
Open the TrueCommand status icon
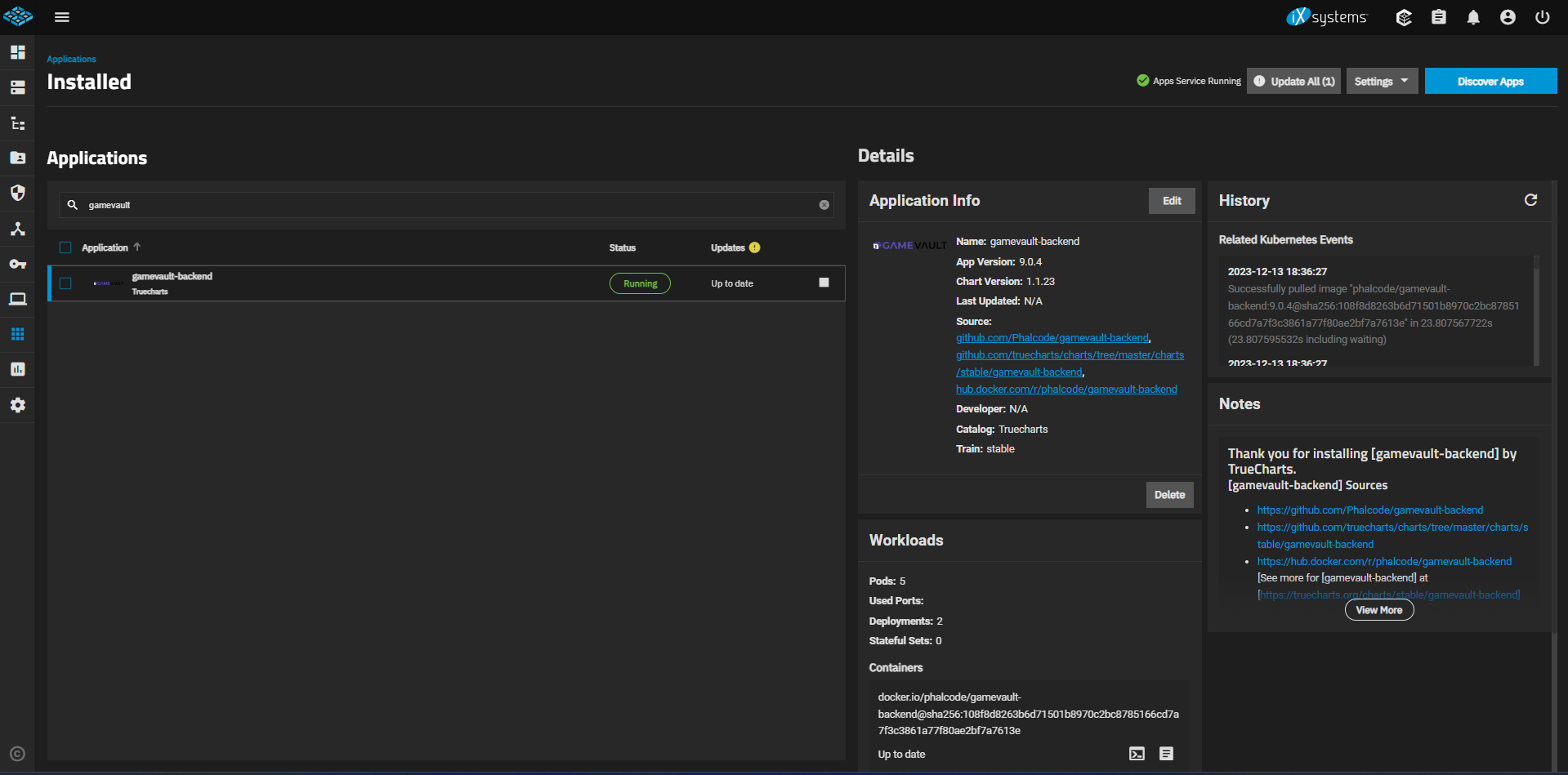1404,17
